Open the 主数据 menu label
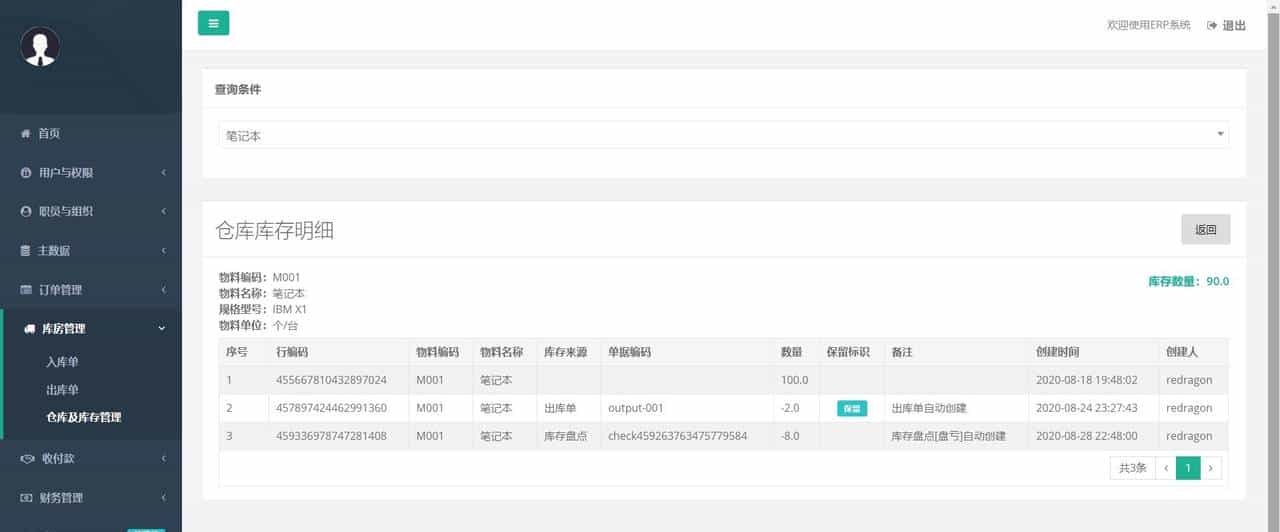Screen dimensions: 1280x532 point(54,250)
